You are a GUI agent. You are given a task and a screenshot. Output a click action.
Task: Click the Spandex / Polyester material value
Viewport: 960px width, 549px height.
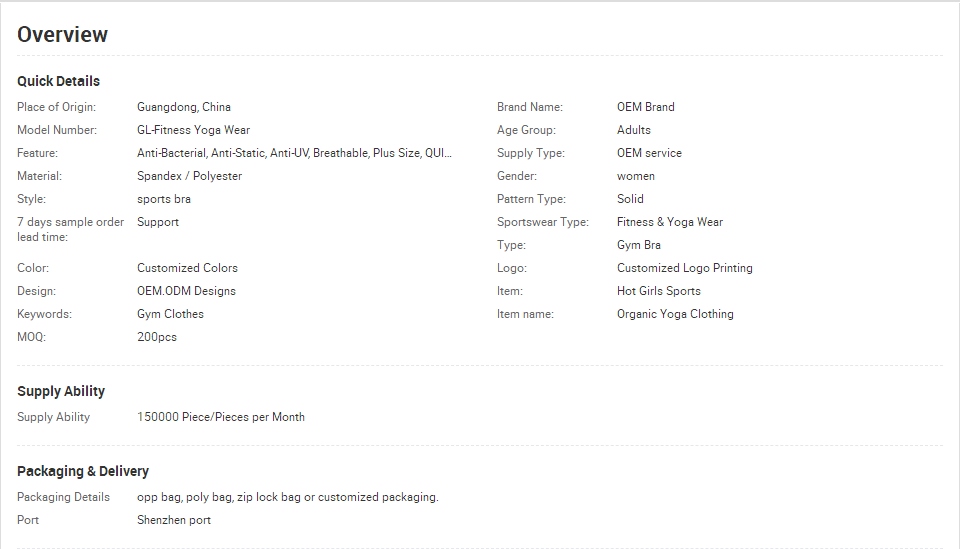[189, 176]
